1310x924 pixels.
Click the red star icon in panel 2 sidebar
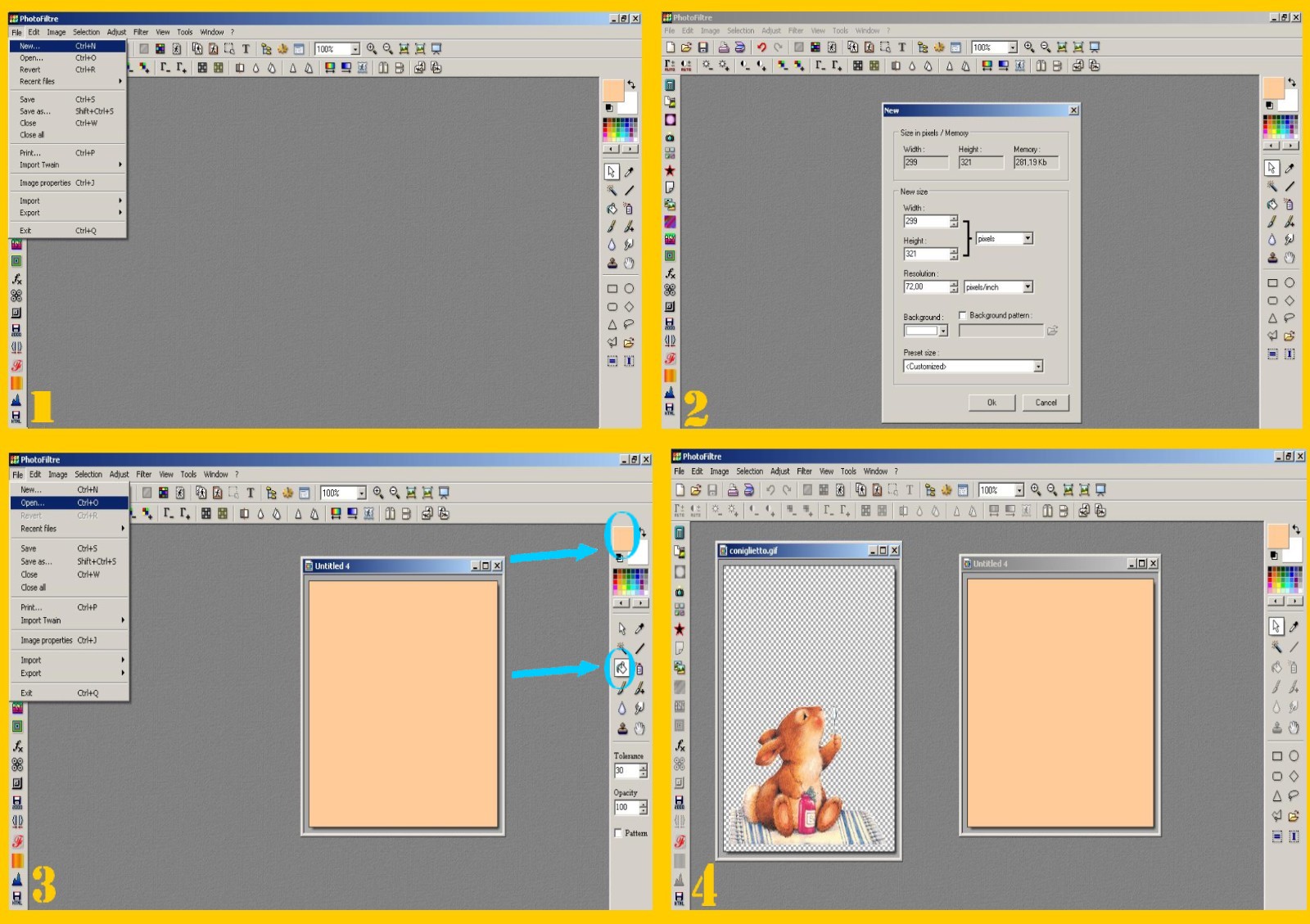[x=670, y=170]
